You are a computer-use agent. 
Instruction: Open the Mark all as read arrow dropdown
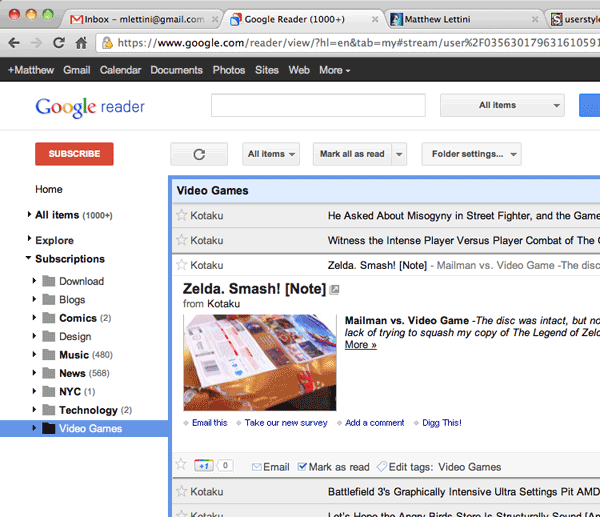click(399, 154)
